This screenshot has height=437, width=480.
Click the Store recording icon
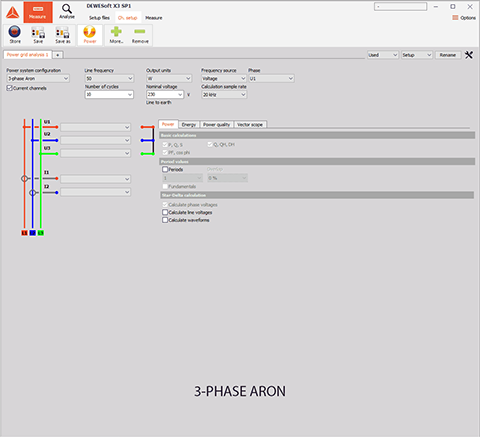[15, 32]
